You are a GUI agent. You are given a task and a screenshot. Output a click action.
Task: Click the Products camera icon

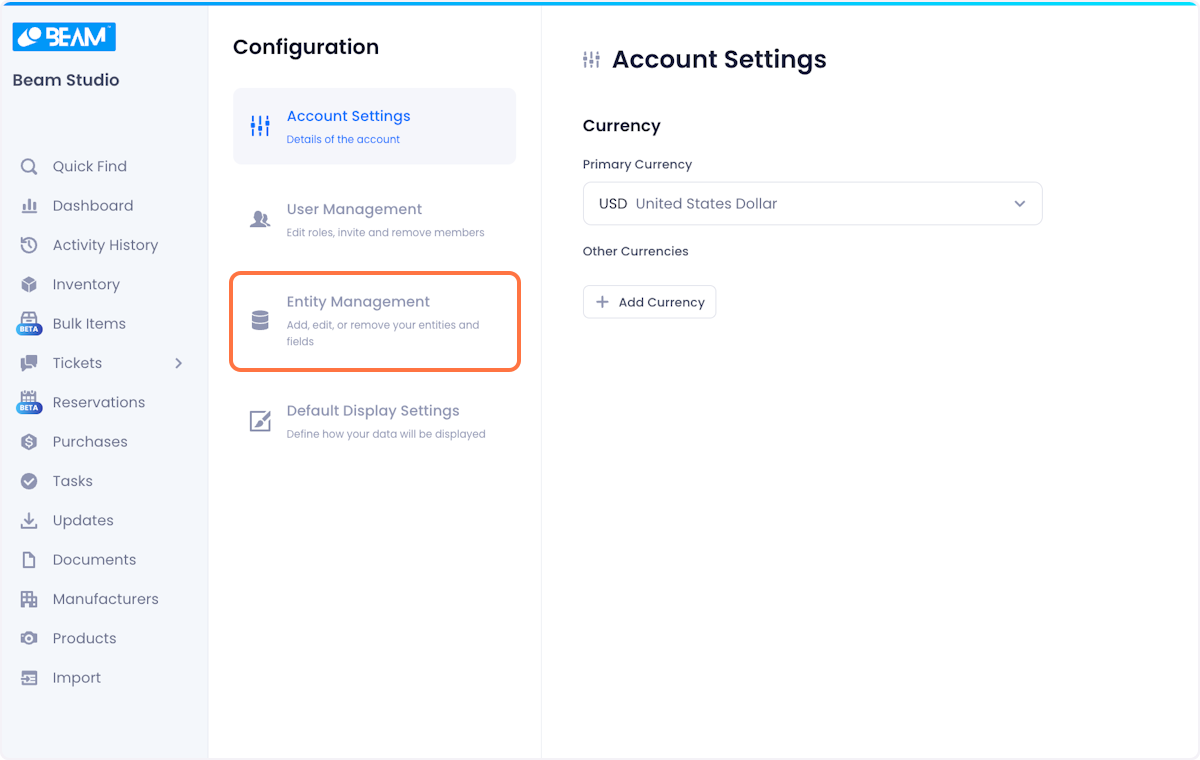29,638
